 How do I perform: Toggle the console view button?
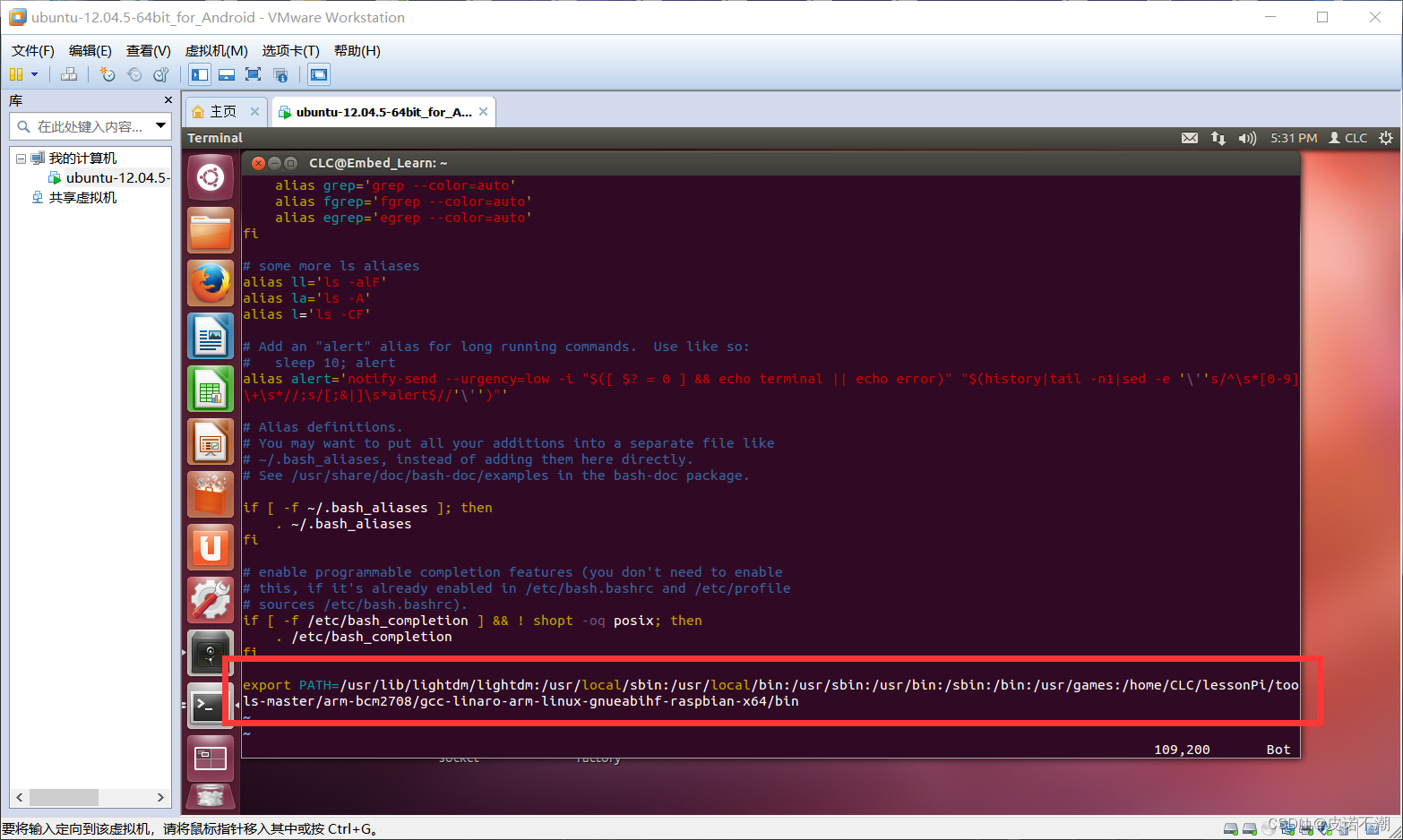[x=319, y=74]
